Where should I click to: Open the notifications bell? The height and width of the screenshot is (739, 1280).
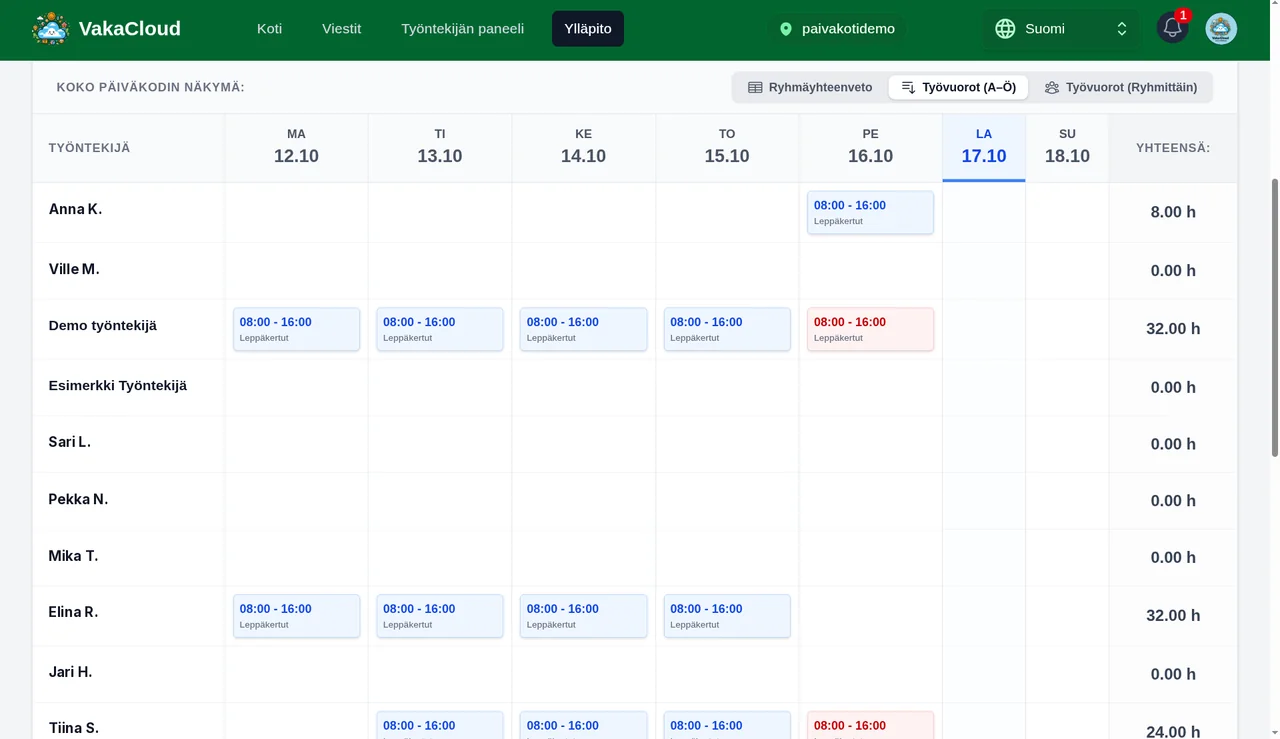click(x=1172, y=28)
